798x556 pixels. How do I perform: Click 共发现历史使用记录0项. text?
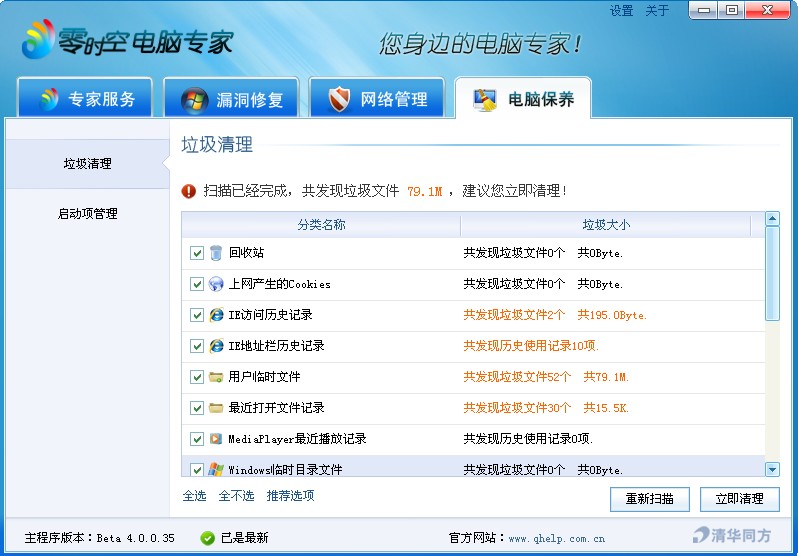point(528,439)
